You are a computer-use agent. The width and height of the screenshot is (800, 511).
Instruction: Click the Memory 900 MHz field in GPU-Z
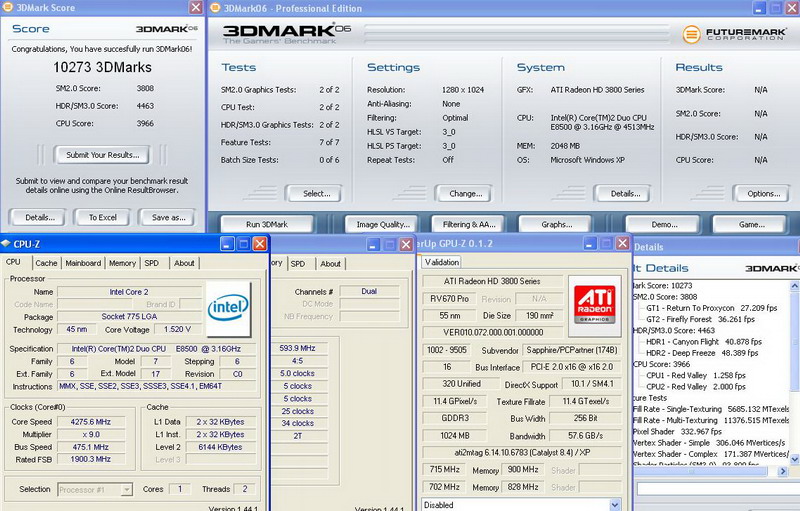click(x=523, y=470)
